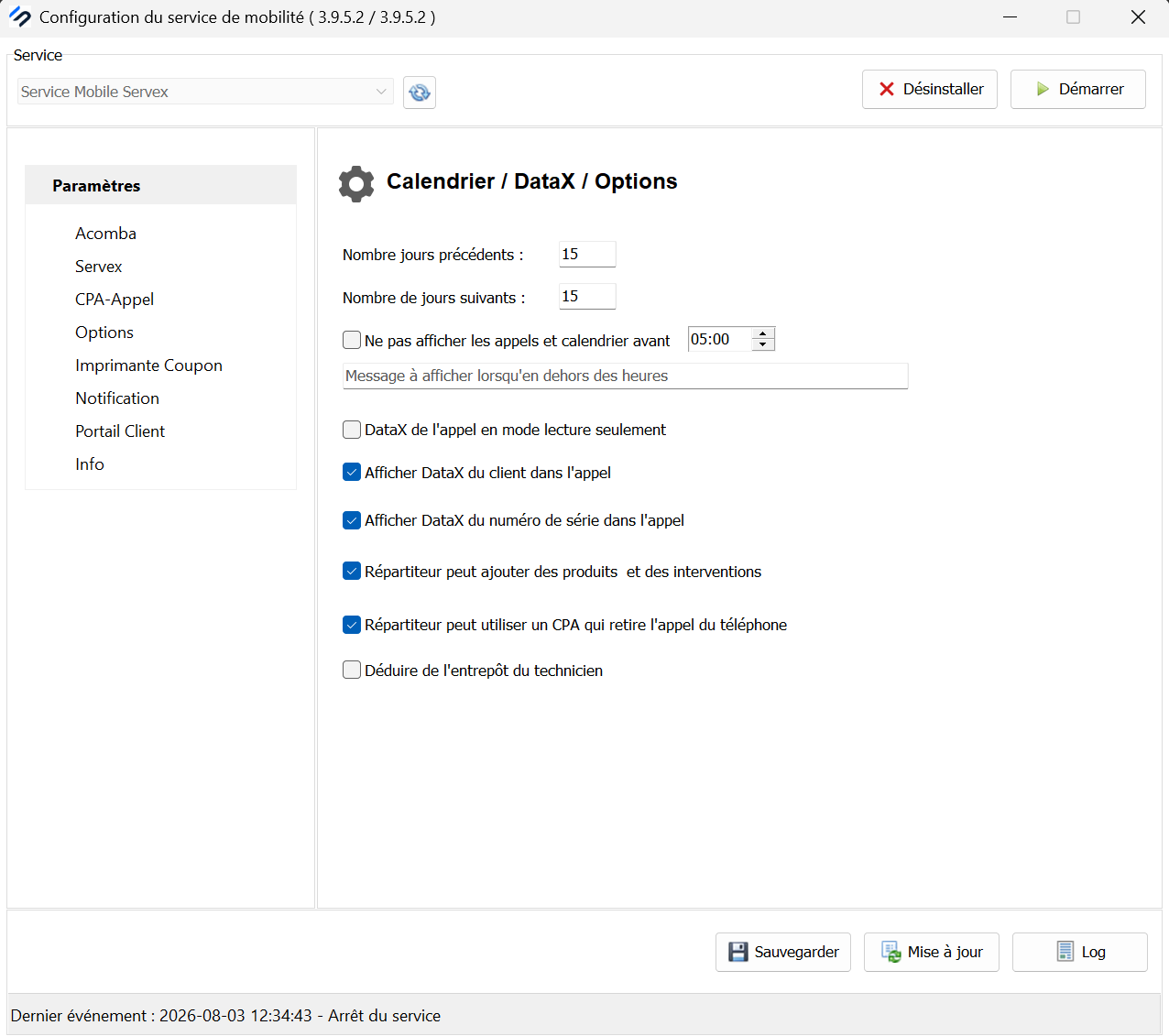1169x1036 pixels.
Task: Decrease time with the down arrow spinner
Action: coord(763,344)
